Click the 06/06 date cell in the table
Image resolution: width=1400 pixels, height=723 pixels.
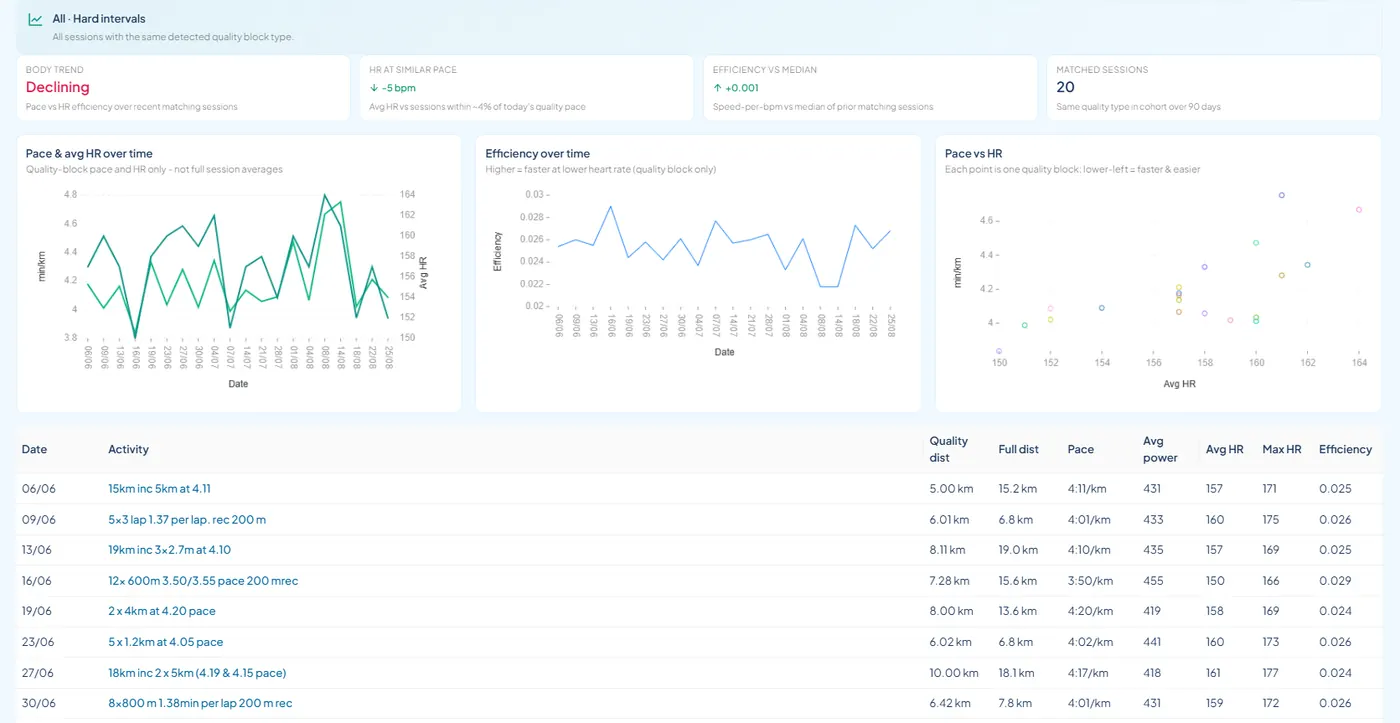[x=39, y=489]
